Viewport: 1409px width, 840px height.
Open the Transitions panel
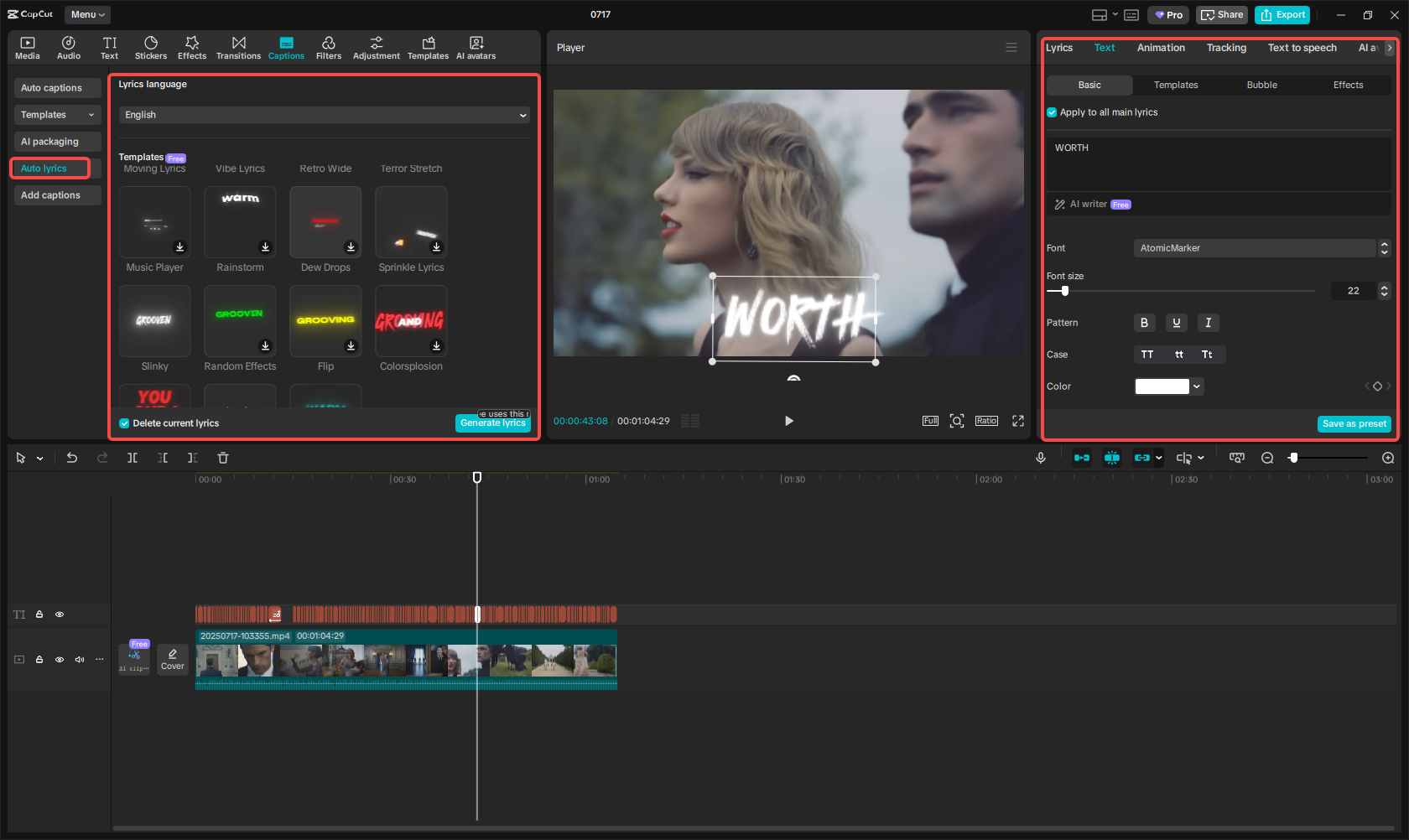coord(238,47)
